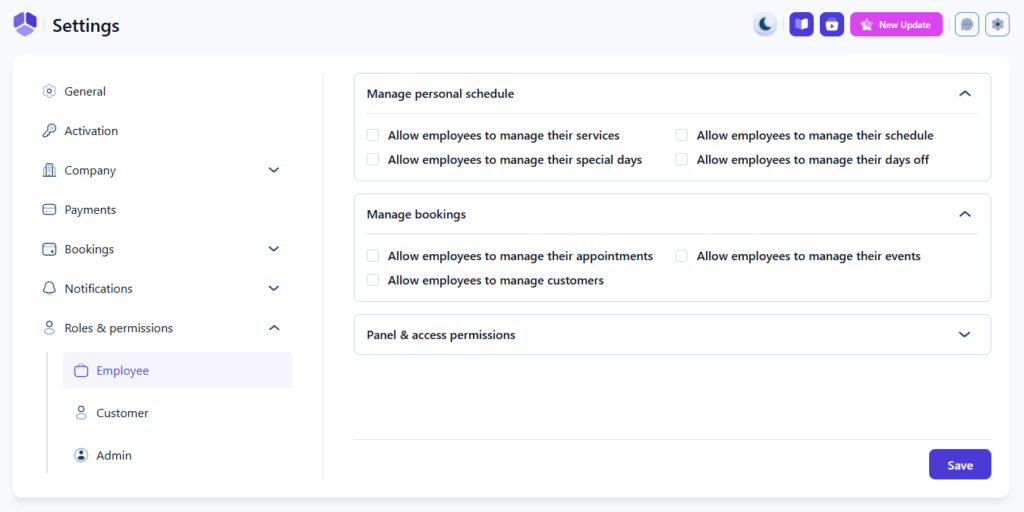Click the app logo next to Settings
This screenshot has height=512, width=1024.
(x=25, y=25)
